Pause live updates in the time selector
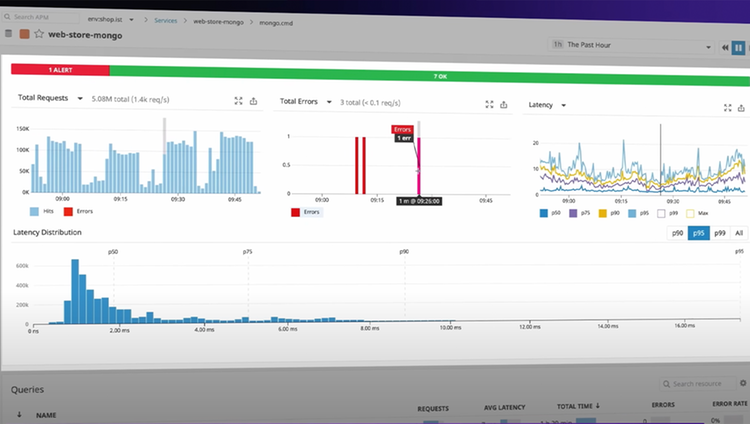The height and width of the screenshot is (424, 750). pos(738,48)
